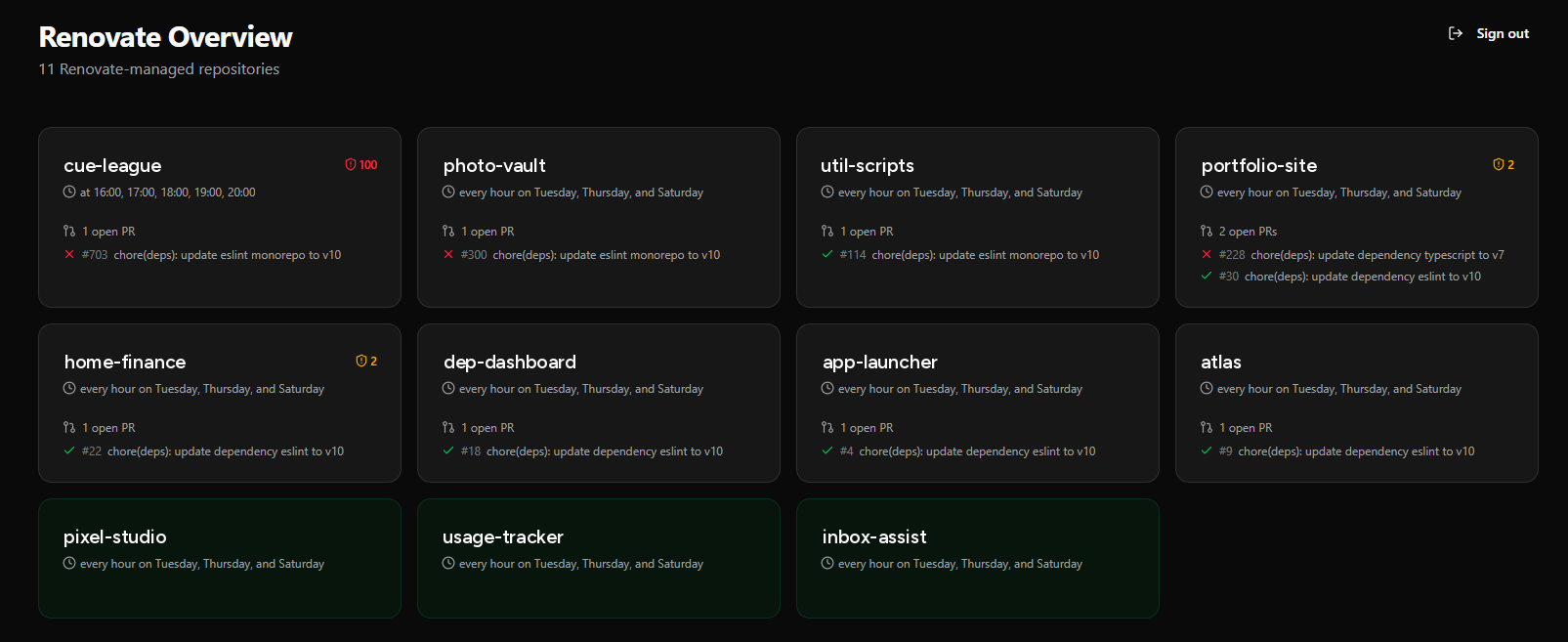Screen dimensions: 1568x642
Task: Click the passing check icon for PR #22
Action: (x=69, y=451)
